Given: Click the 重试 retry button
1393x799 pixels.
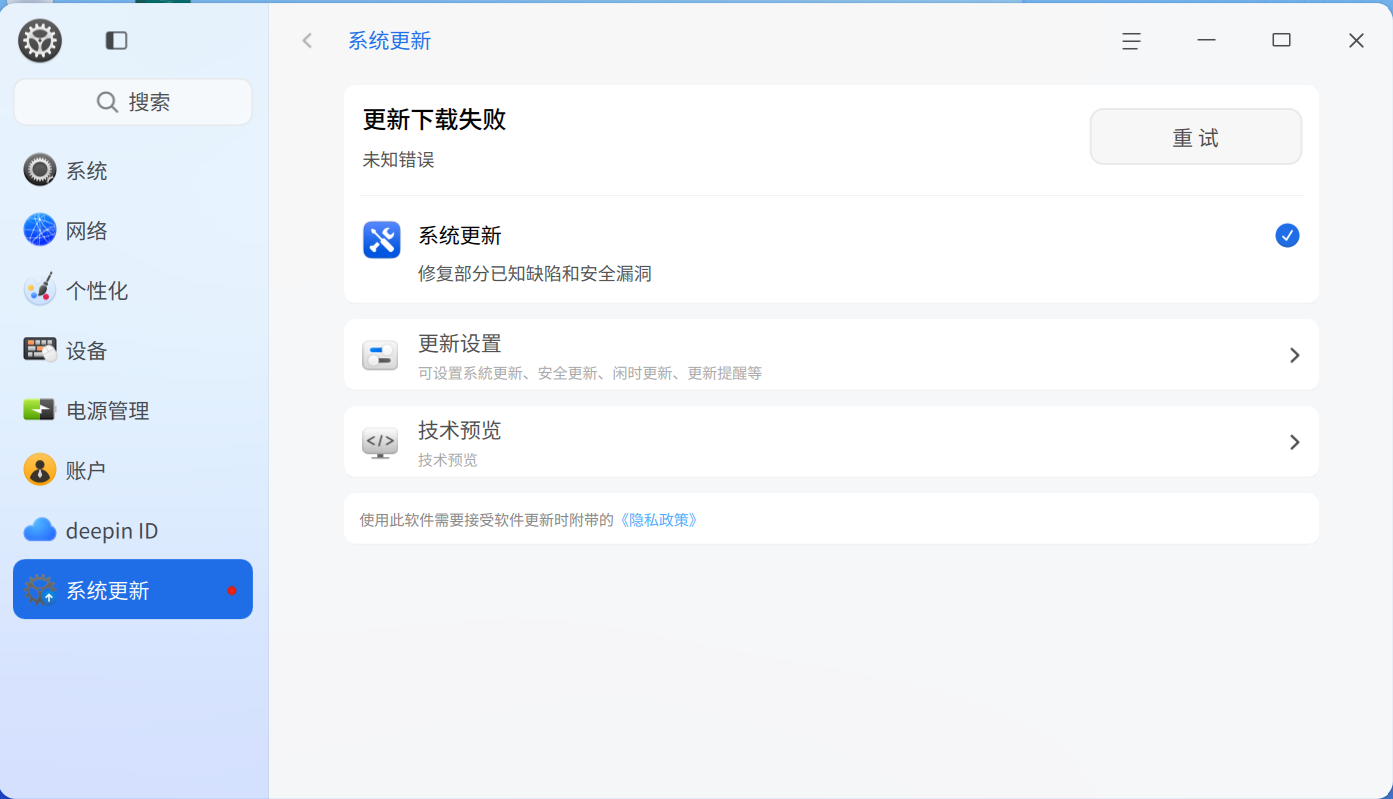Looking at the screenshot, I should tap(1195, 136).
